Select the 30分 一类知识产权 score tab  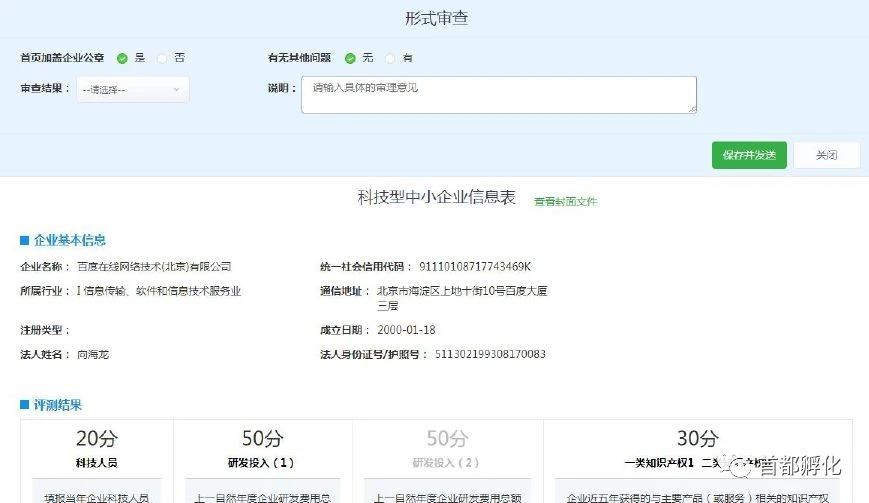click(697, 449)
